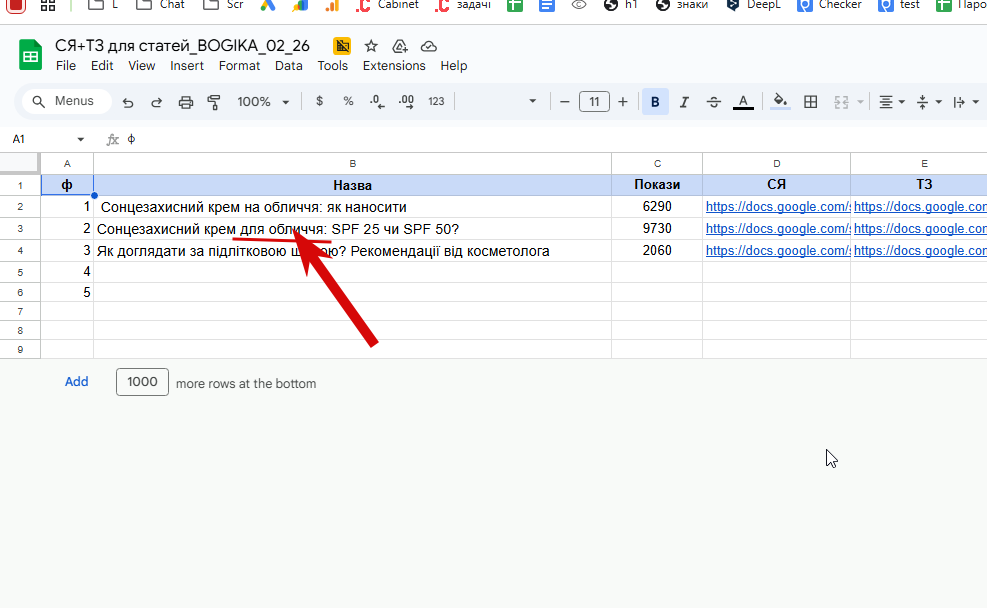The image size is (987, 608).
Task: Click the Move to folder icon
Action: (400, 46)
